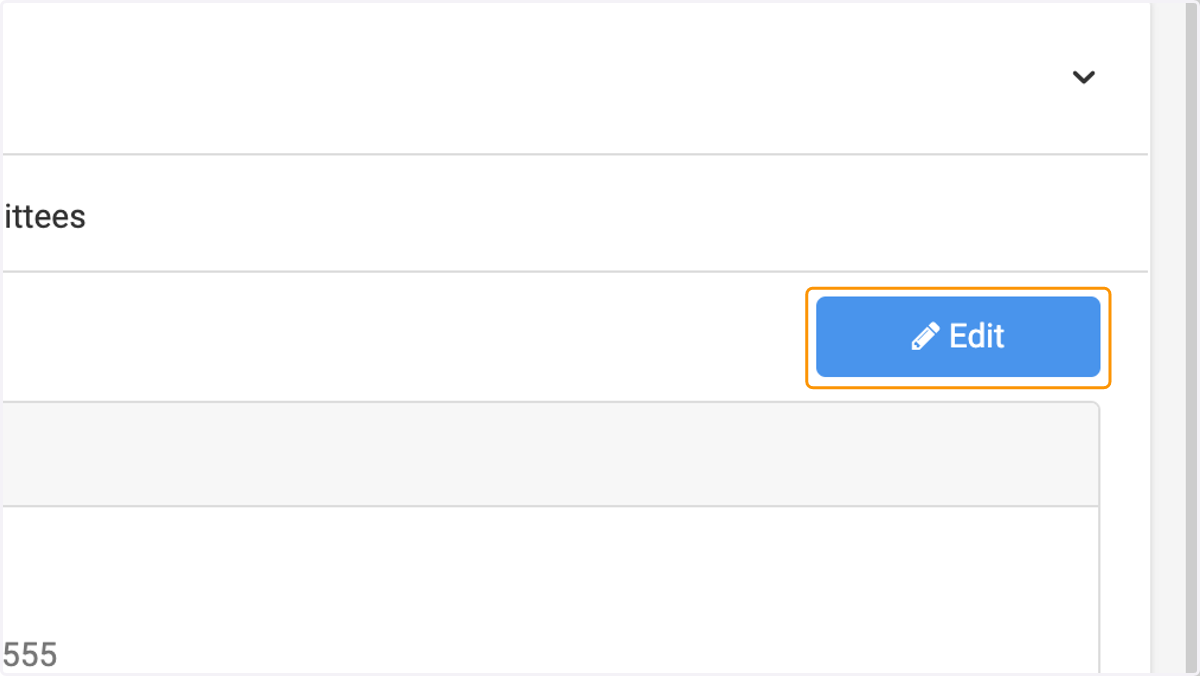1200x676 pixels.
Task: Click the top row left of the chevron
Action: [530, 77]
